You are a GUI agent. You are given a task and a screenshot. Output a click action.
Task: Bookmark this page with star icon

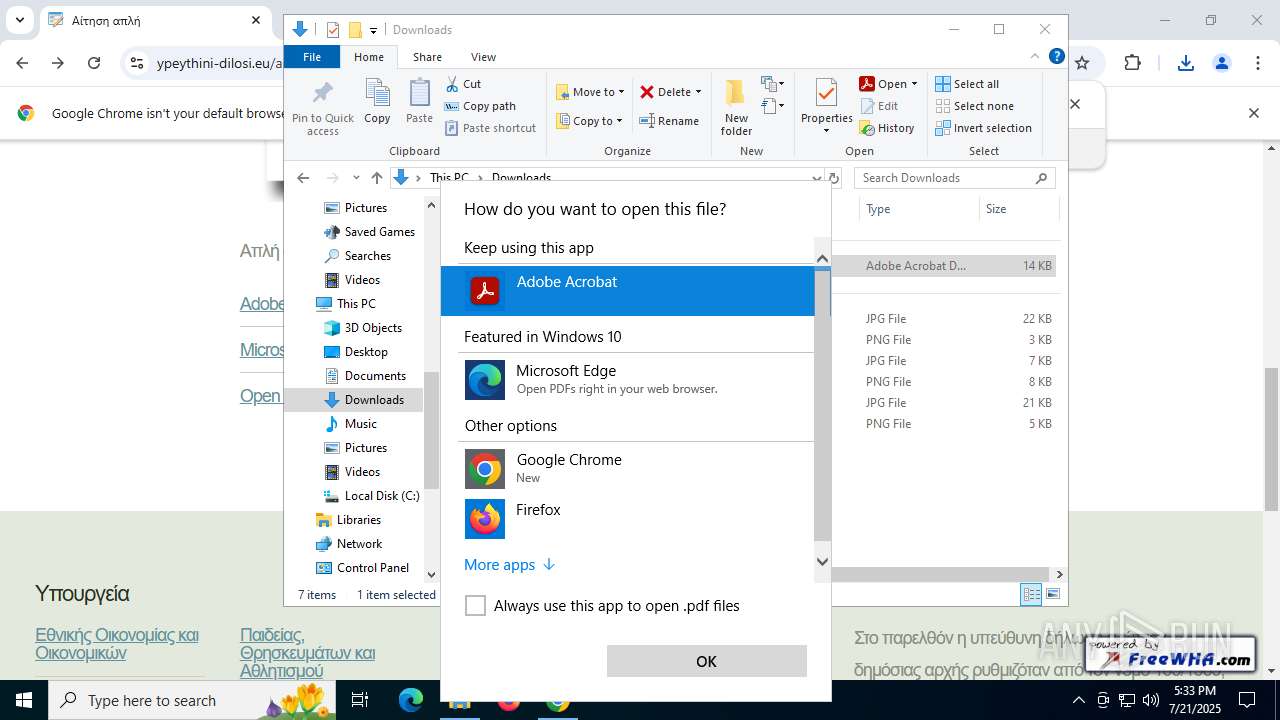point(1082,63)
